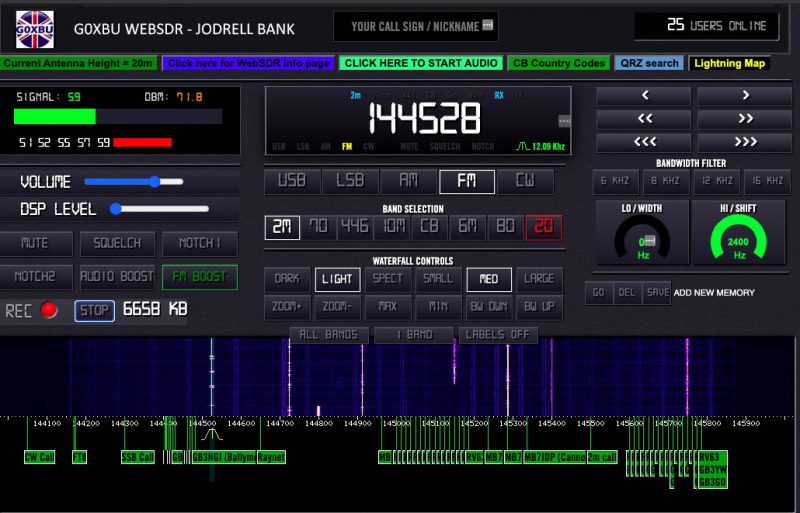Switch waterfall to DARK mode

287,279
